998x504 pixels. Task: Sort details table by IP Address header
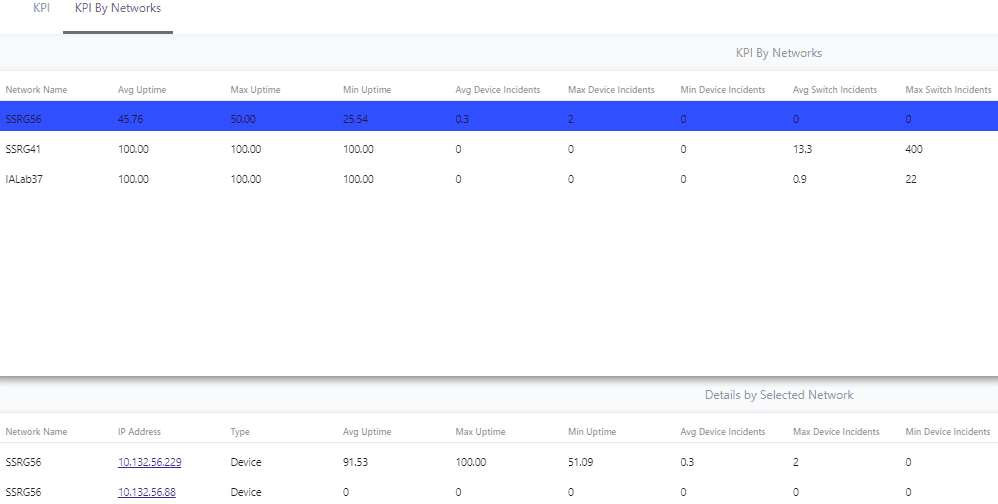coord(139,431)
